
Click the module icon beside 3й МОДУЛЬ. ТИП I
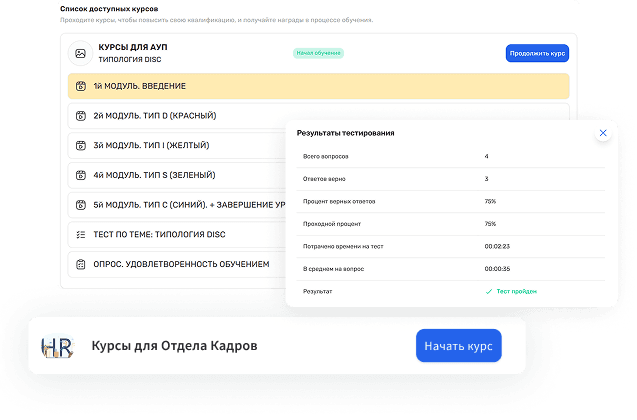[81, 145]
